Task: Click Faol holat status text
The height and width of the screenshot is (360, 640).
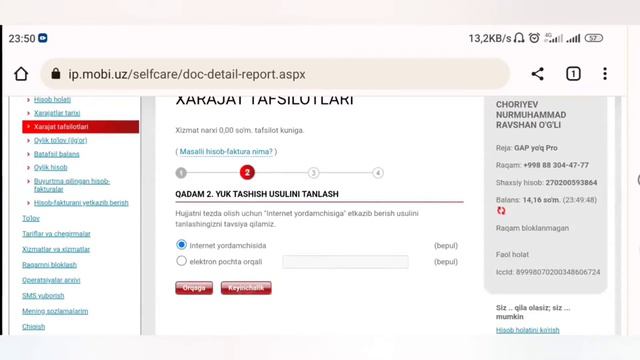Action: coord(512,254)
